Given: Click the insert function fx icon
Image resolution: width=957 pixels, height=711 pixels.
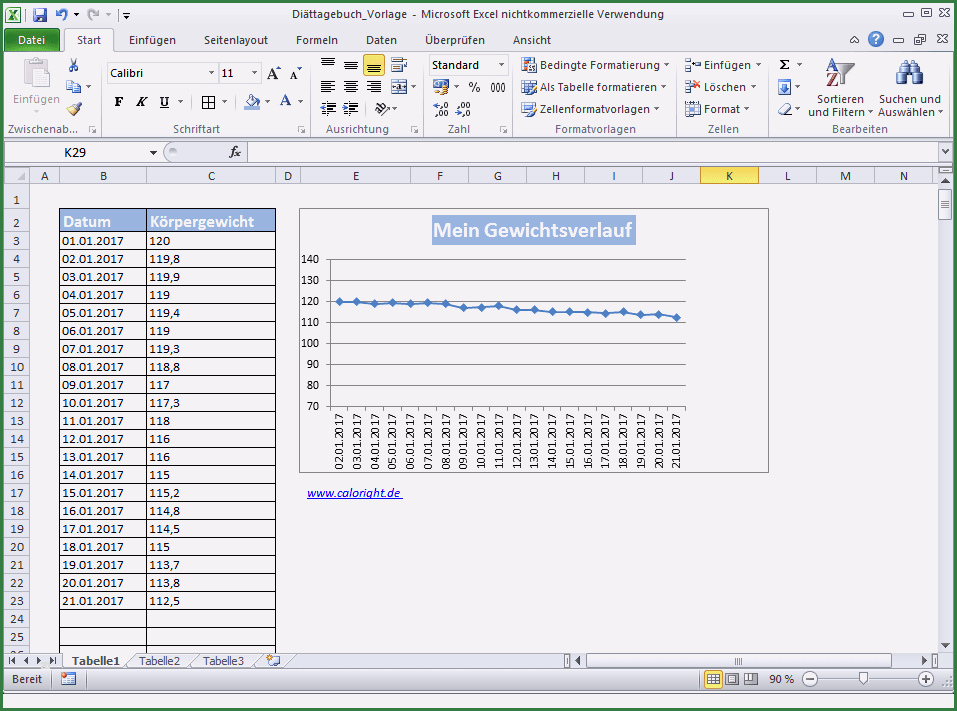Looking at the screenshot, I should point(235,152).
